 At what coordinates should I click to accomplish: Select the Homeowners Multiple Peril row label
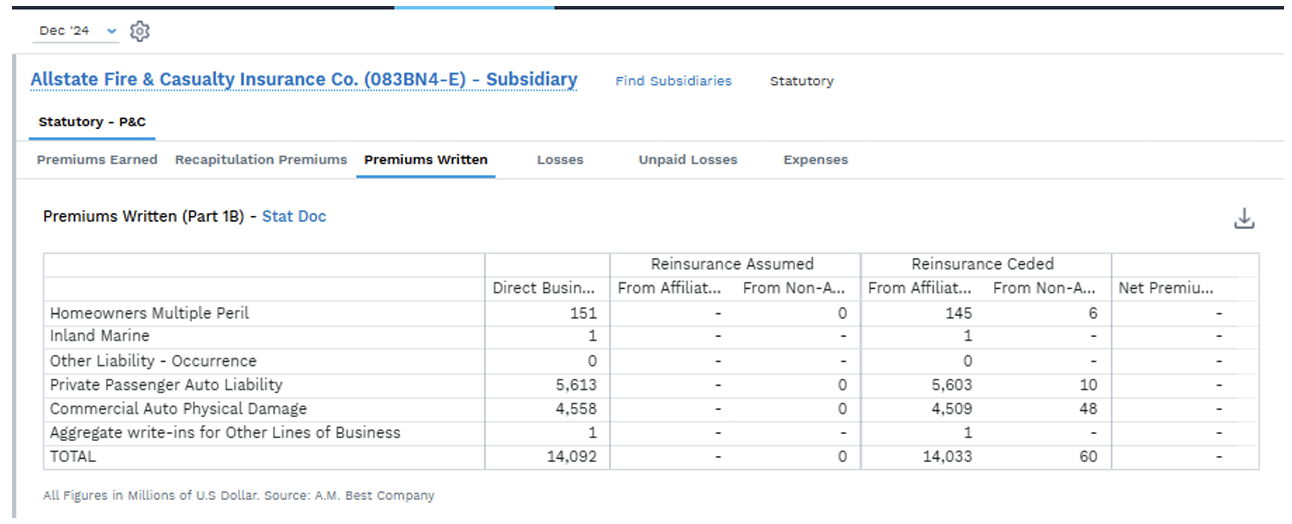point(150,313)
